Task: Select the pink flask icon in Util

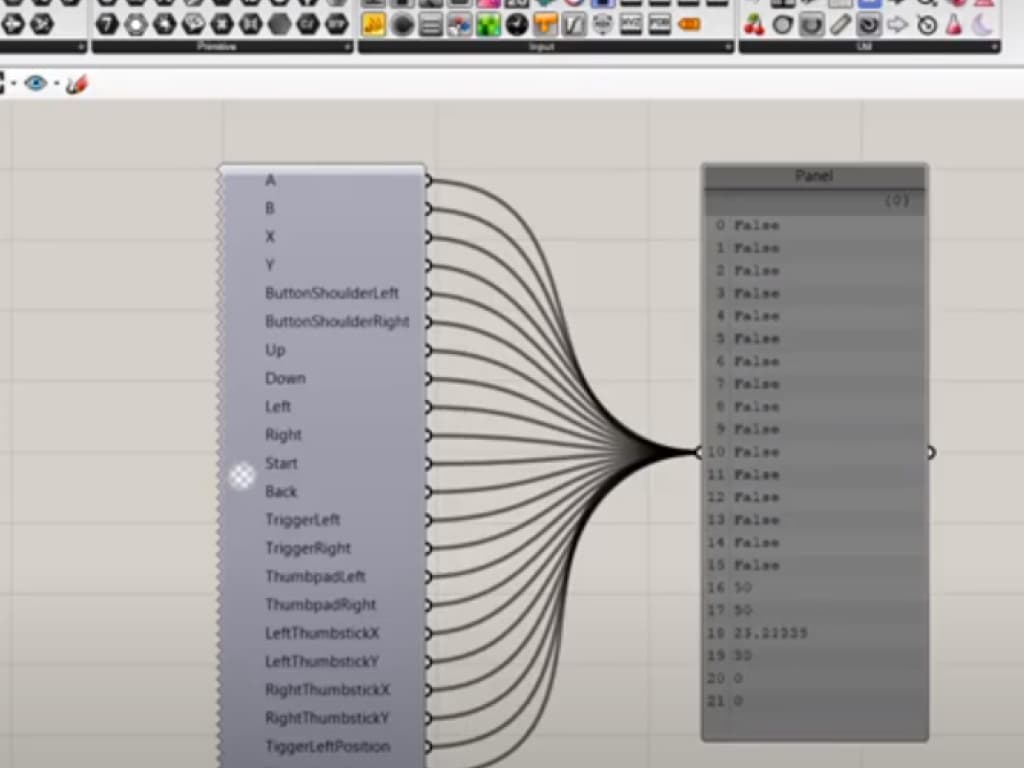Action: coord(955,25)
